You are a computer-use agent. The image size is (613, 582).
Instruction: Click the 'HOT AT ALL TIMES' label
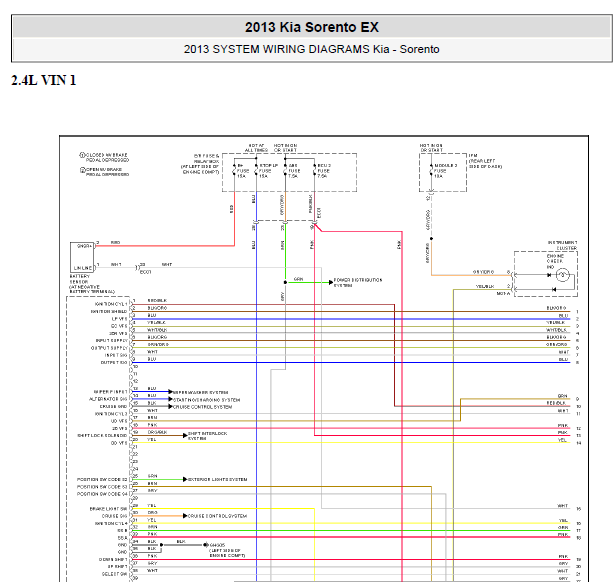256,148
